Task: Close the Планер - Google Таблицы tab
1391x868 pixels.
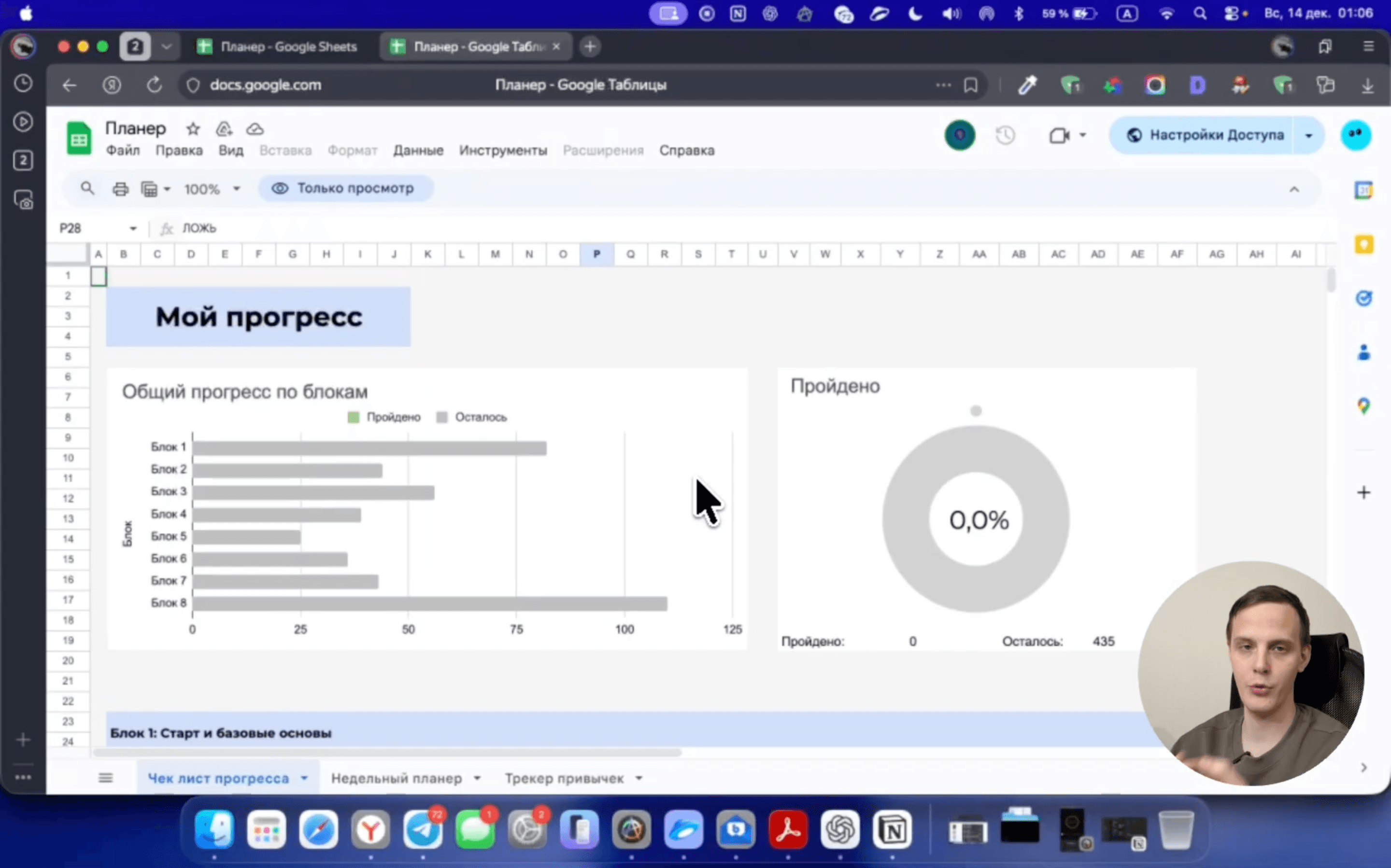Action: coord(556,46)
